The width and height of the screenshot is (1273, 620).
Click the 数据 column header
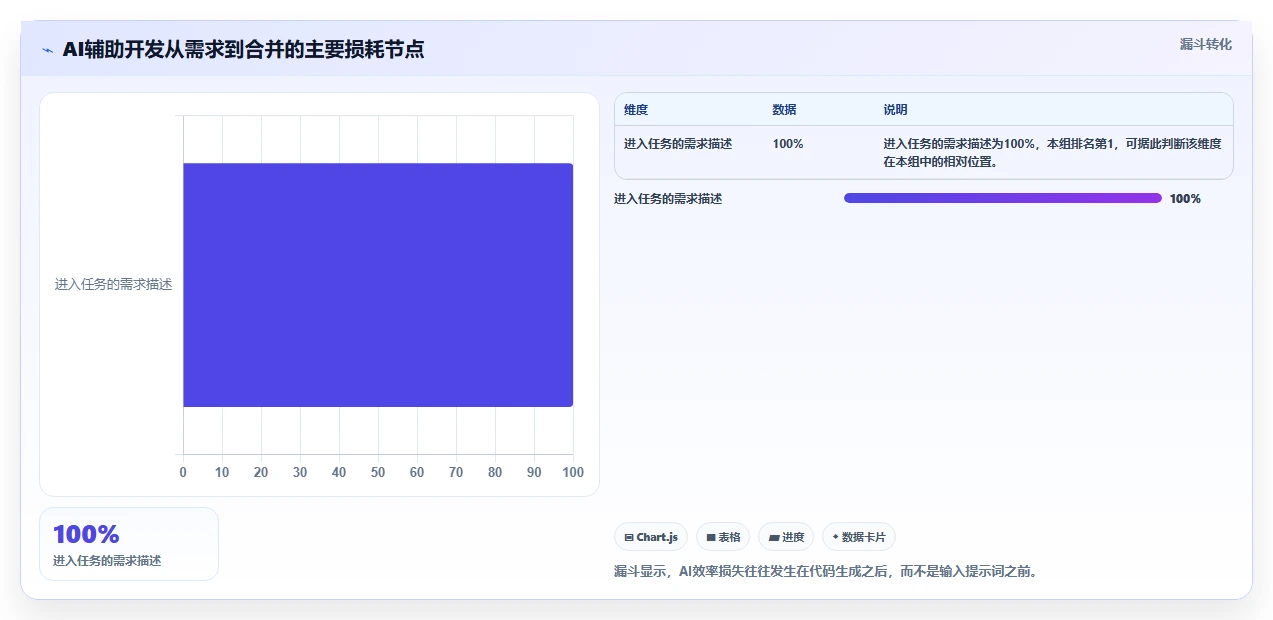785,110
